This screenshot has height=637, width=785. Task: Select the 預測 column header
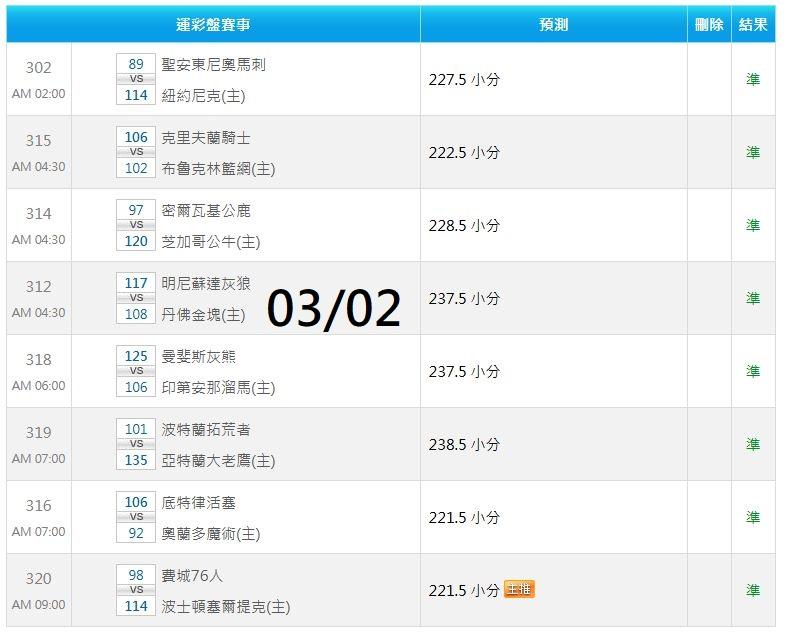[553, 24]
